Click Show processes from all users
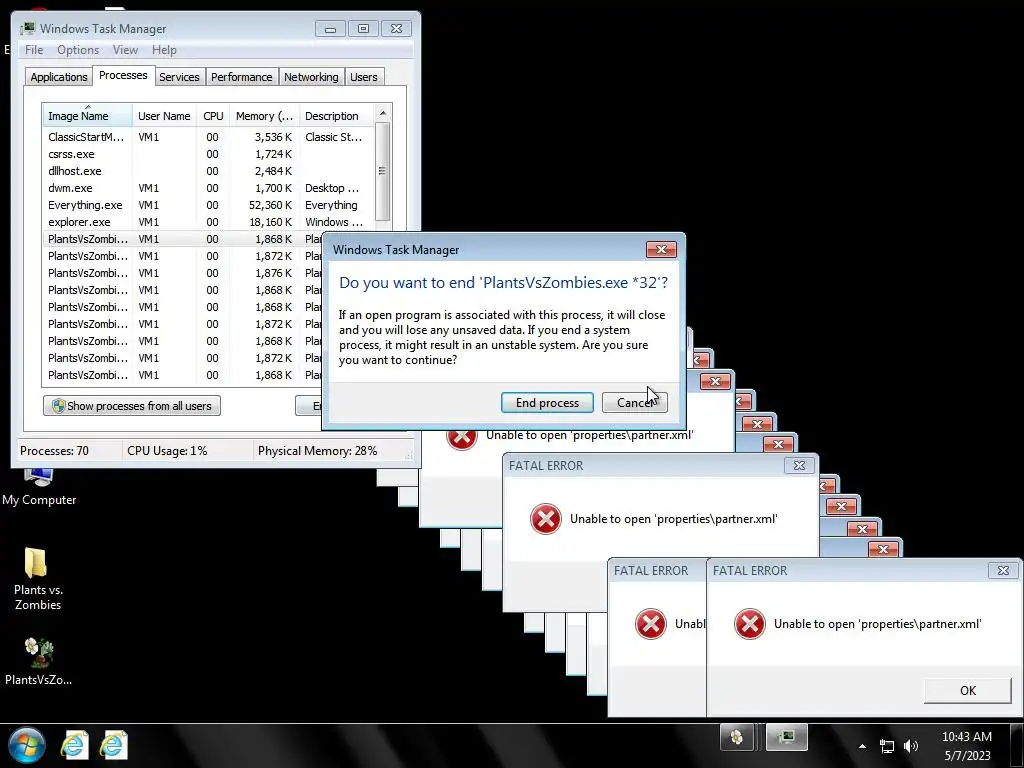The height and width of the screenshot is (768, 1024). [x=132, y=406]
